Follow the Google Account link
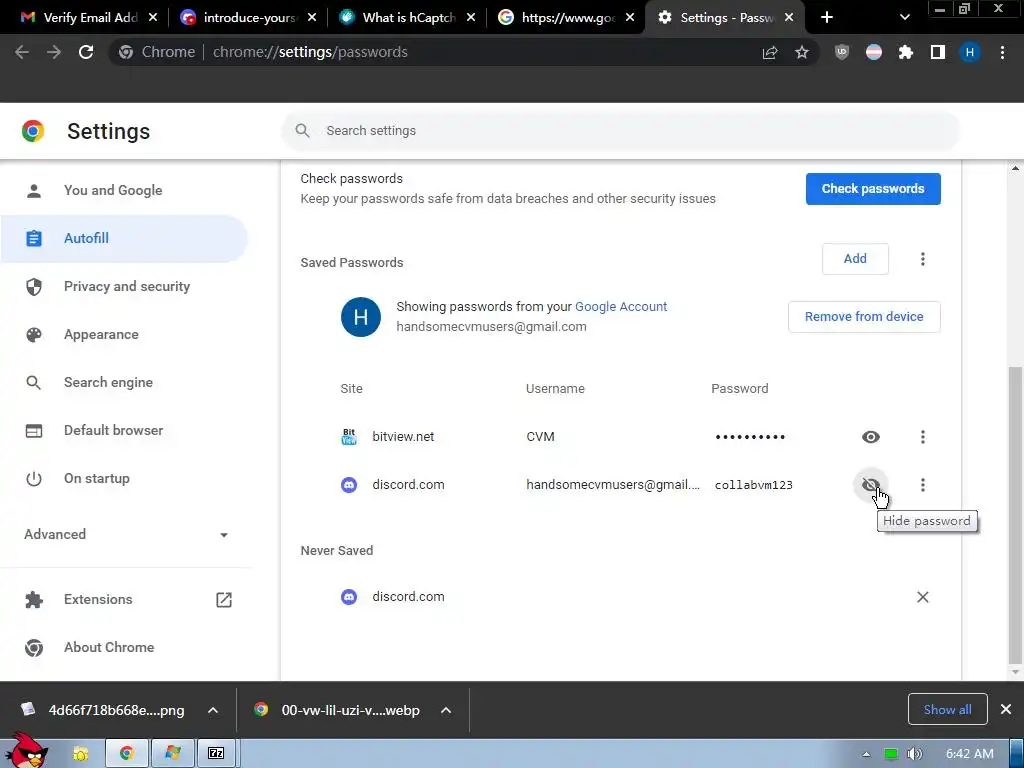This screenshot has height=768, width=1024. point(620,306)
